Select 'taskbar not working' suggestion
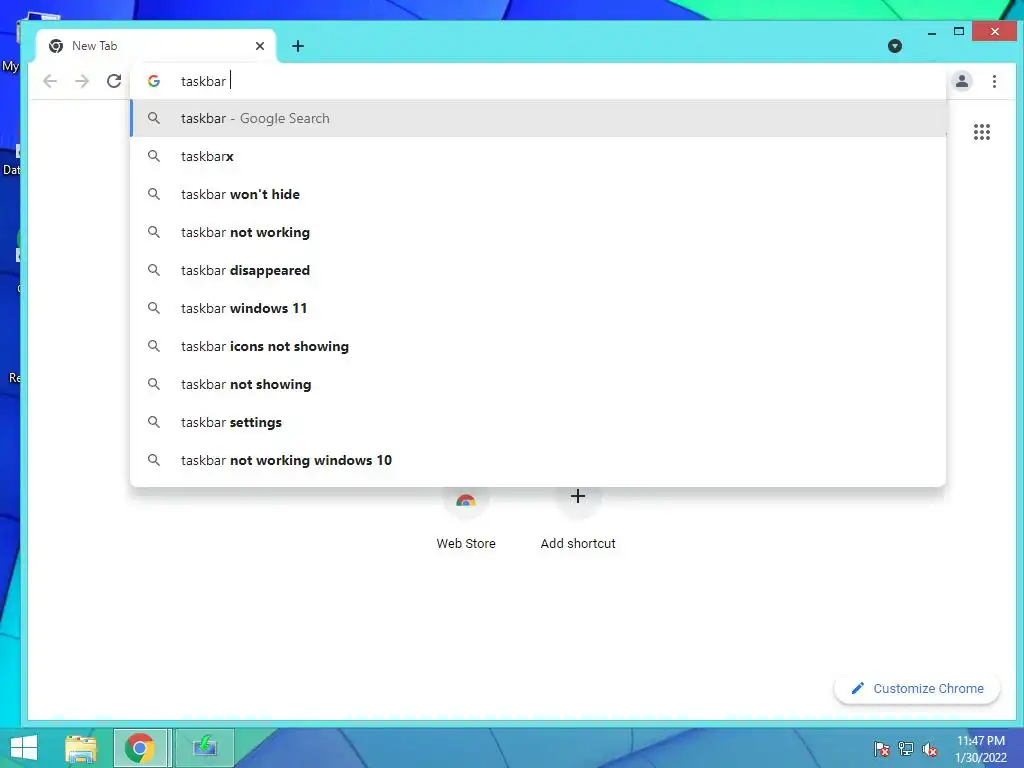 pos(538,232)
